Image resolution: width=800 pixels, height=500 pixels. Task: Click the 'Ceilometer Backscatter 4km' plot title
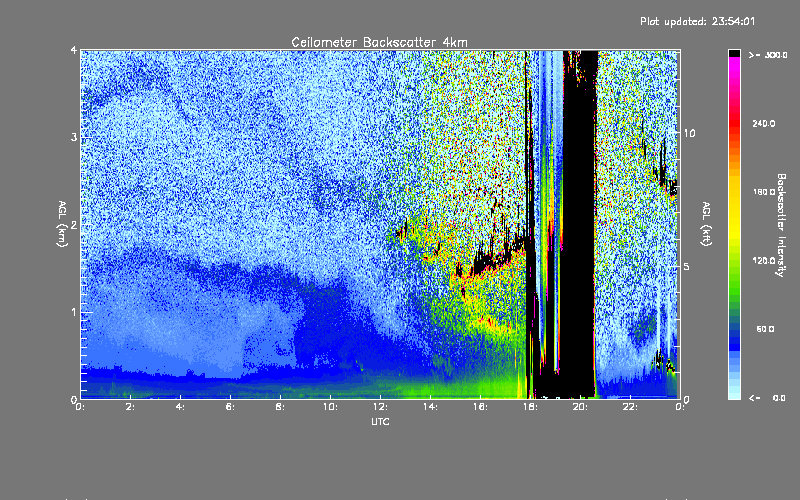[379, 42]
